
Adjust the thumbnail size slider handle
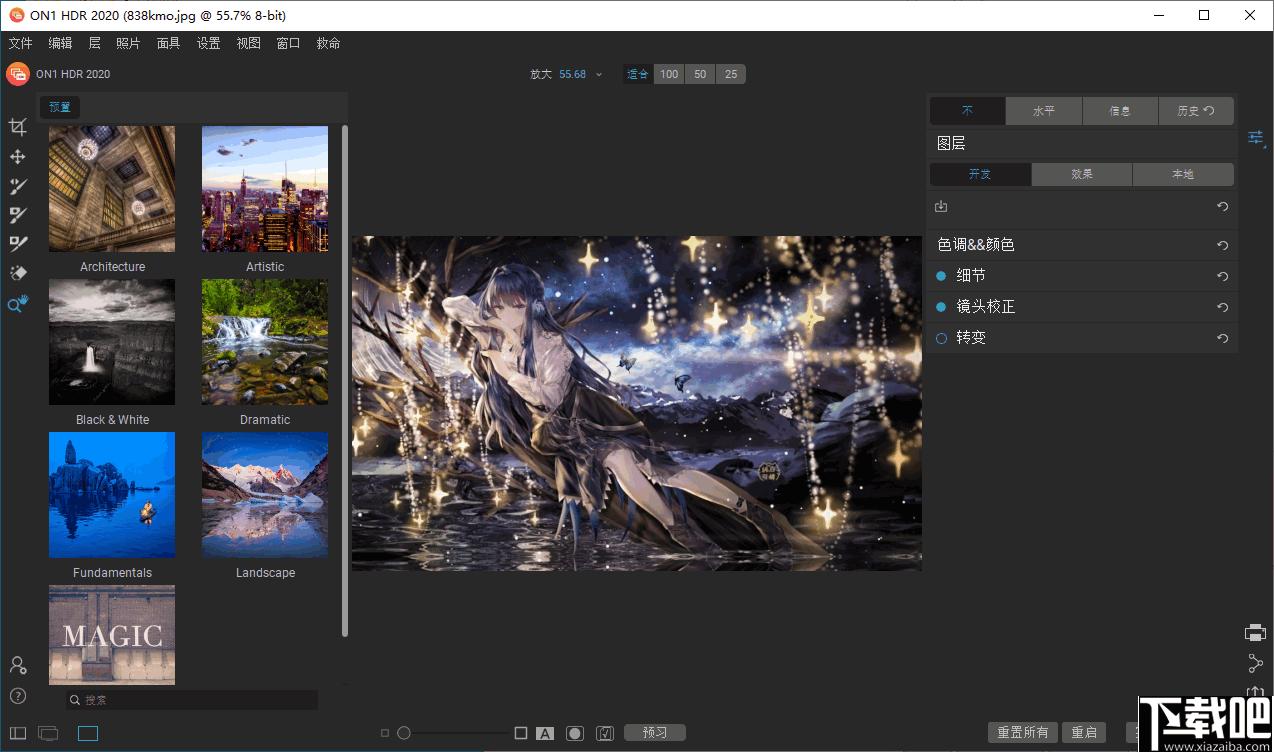(404, 733)
